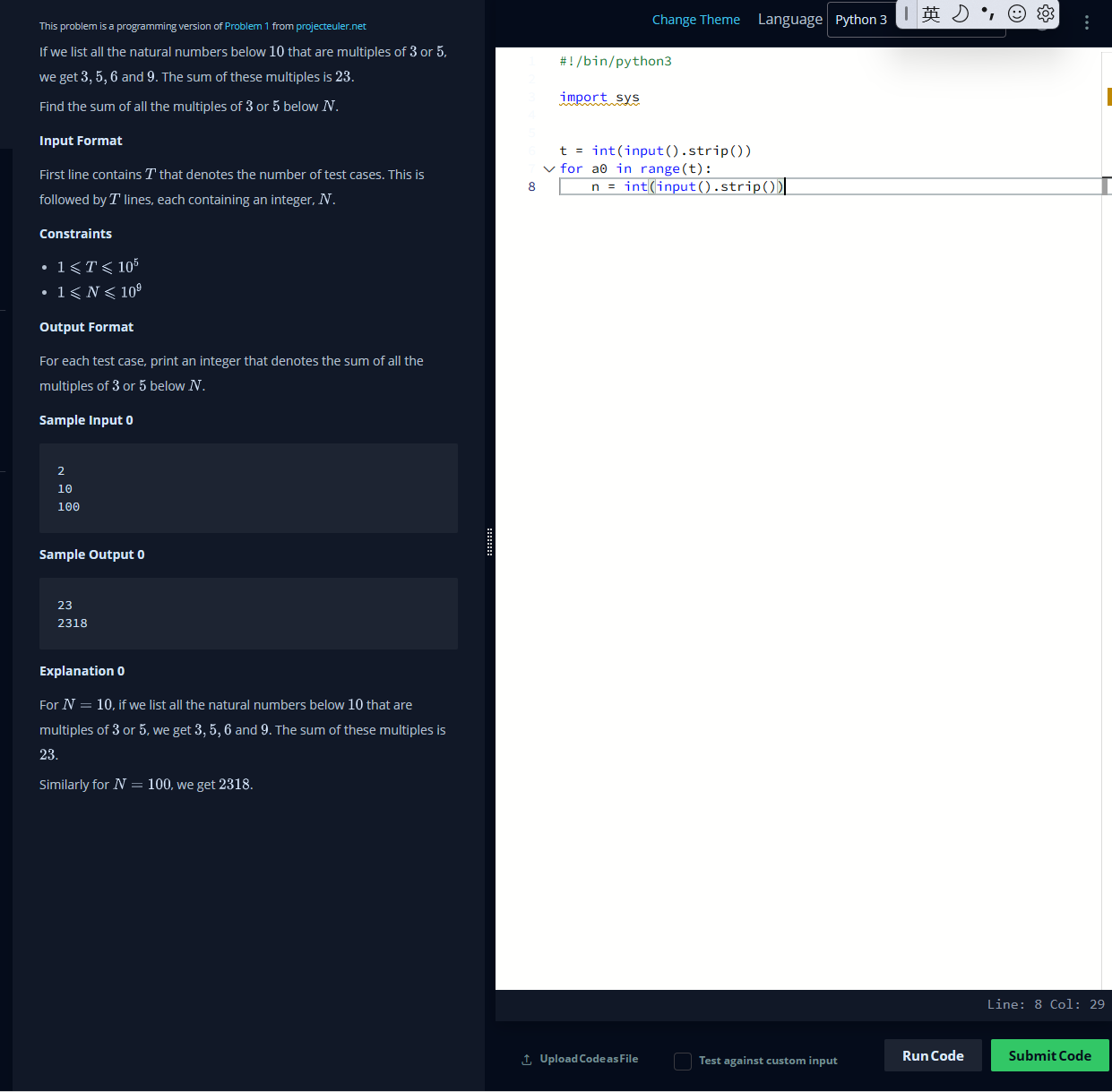Click the Line 8 Col 29 status
This screenshot has width=1112, height=1092.
(x=1046, y=1004)
